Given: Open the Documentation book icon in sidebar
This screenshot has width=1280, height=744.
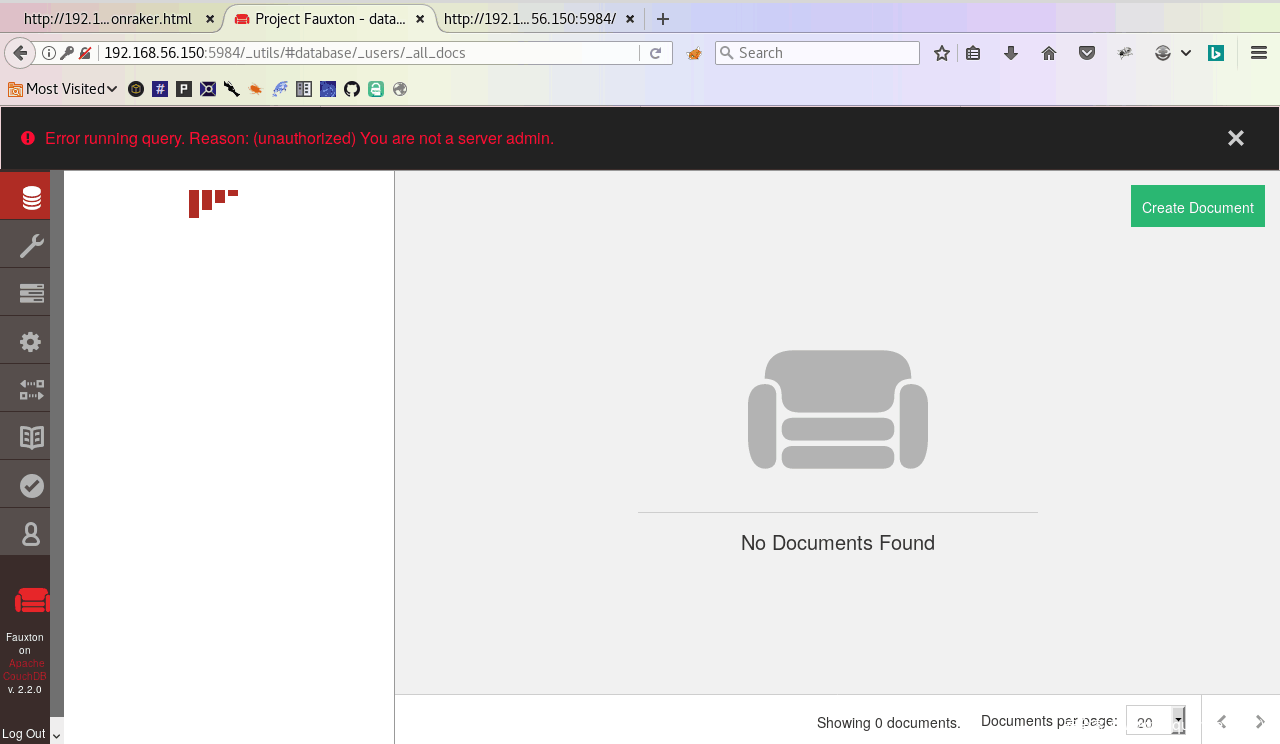Looking at the screenshot, I should point(31,437).
